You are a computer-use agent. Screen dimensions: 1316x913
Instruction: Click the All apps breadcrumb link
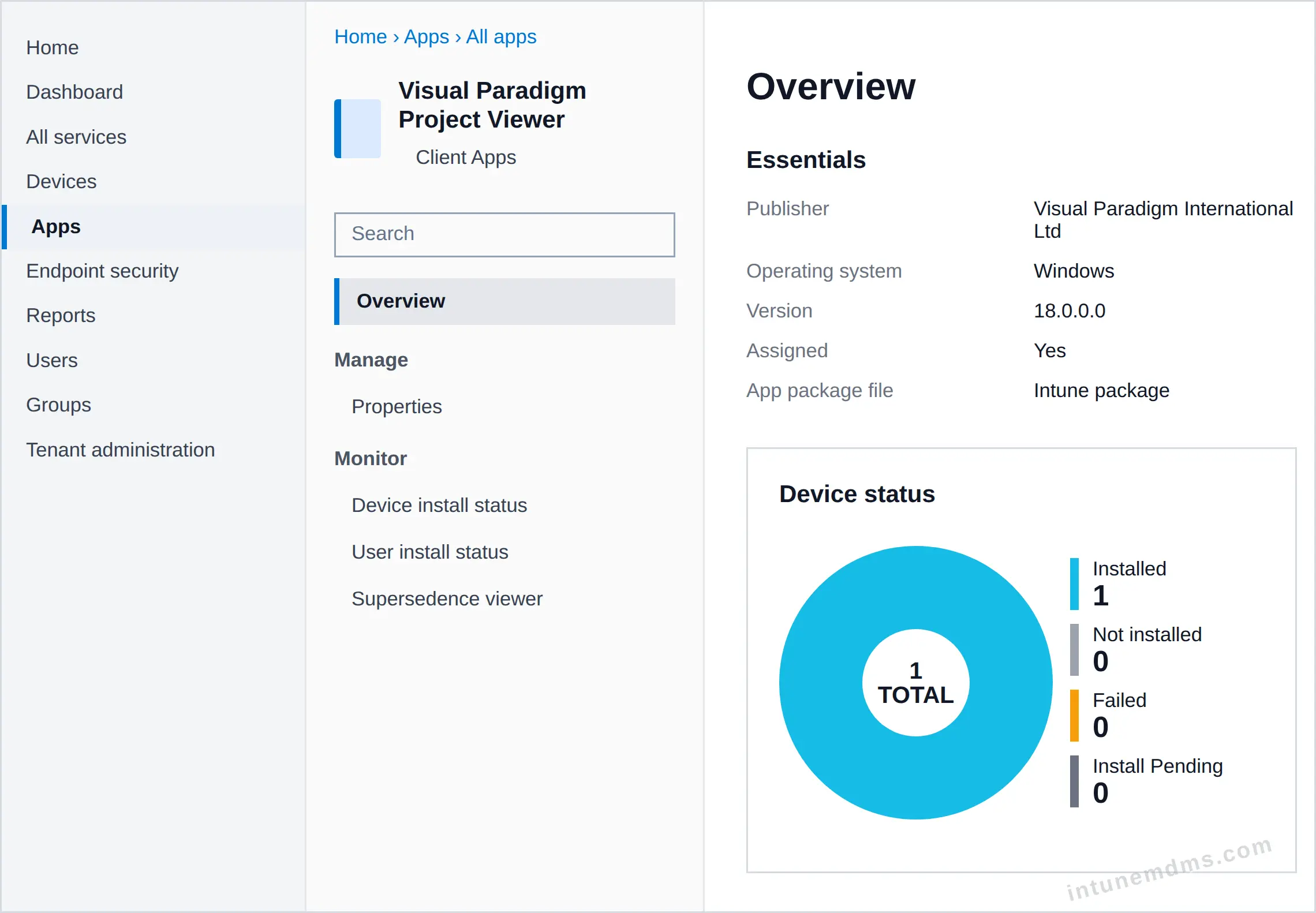tap(502, 37)
